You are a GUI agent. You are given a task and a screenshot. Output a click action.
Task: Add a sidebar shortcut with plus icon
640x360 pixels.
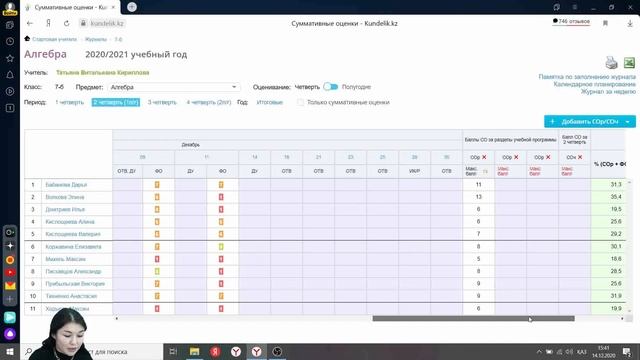(x=10, y=299)
